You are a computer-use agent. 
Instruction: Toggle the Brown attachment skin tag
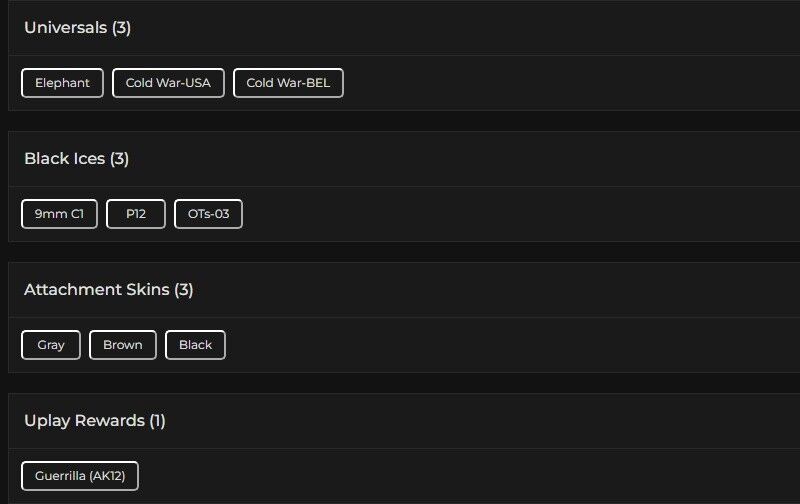(123, 345)
